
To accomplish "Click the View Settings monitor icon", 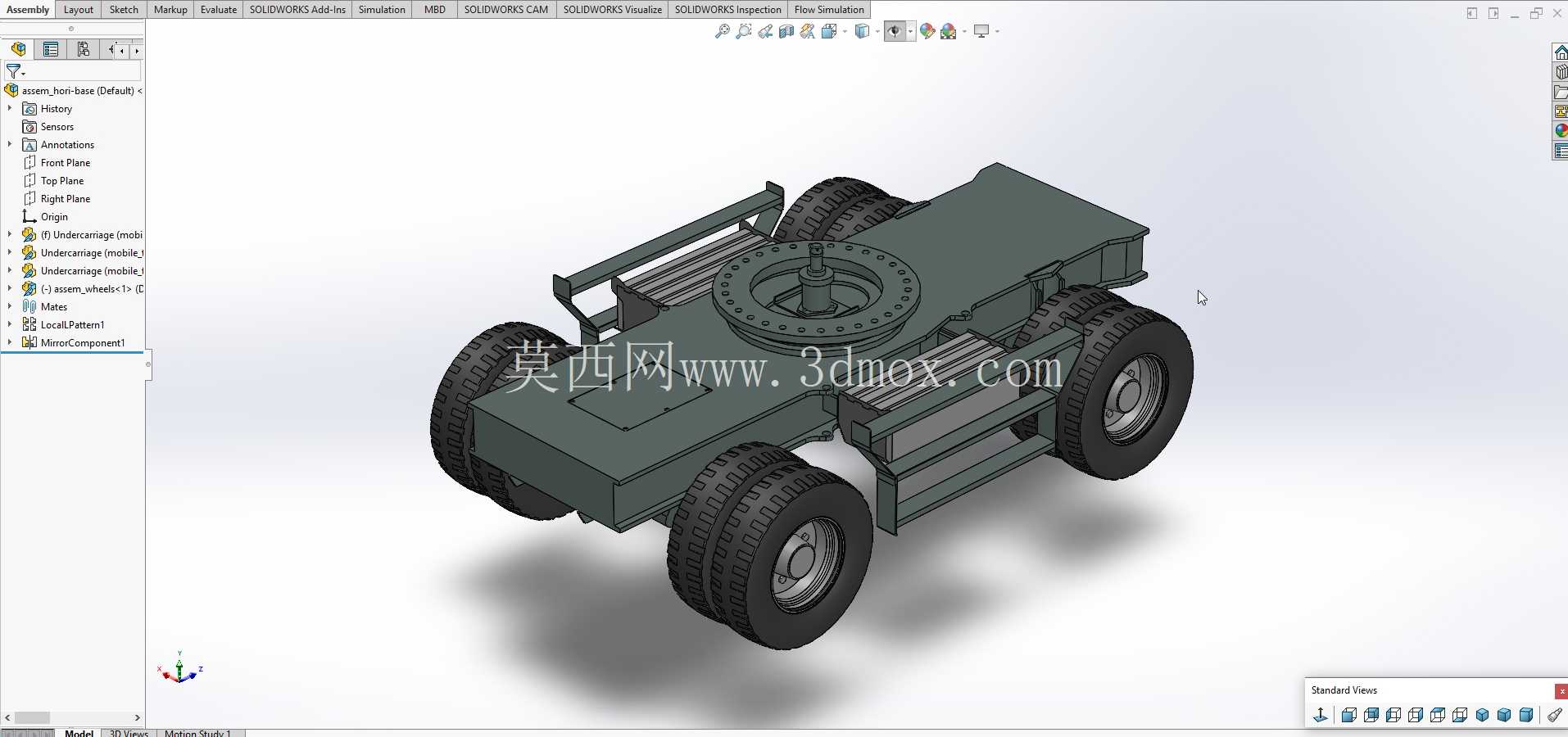I will pyautogui.click(x=981, y=31).
